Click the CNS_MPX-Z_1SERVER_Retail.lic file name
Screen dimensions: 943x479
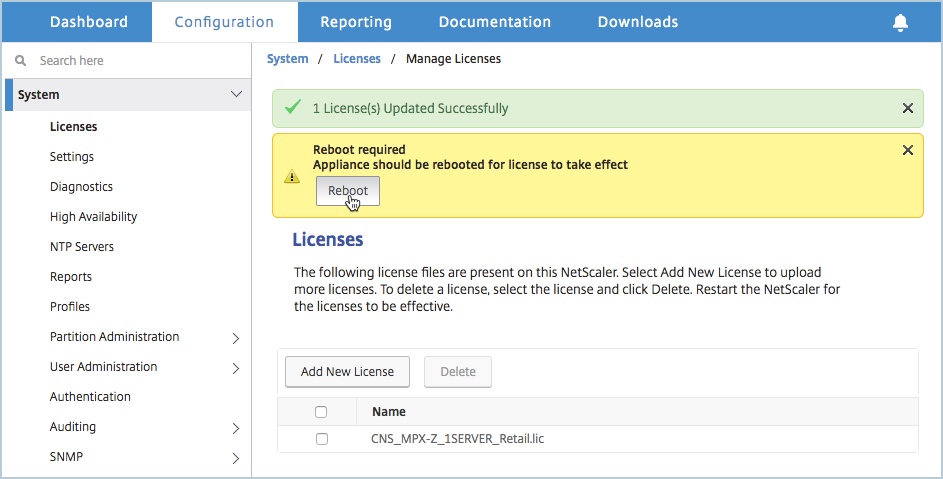click(458, 439)
